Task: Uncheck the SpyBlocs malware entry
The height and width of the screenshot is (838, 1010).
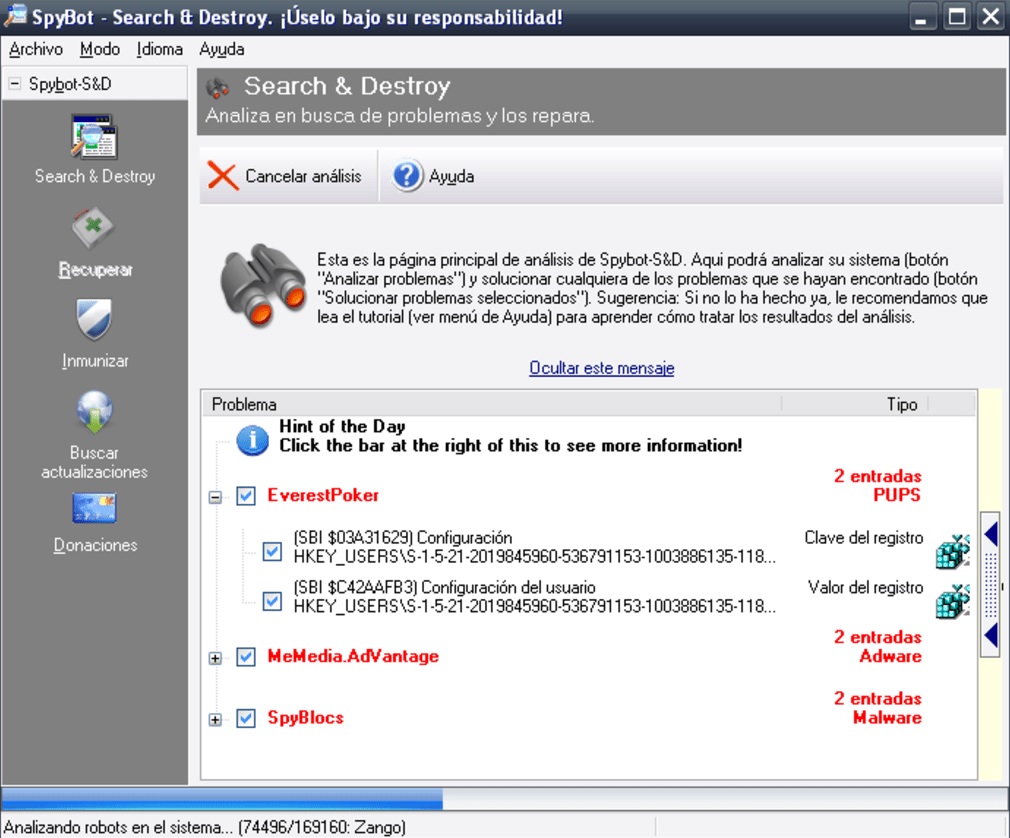Action: 244,718
